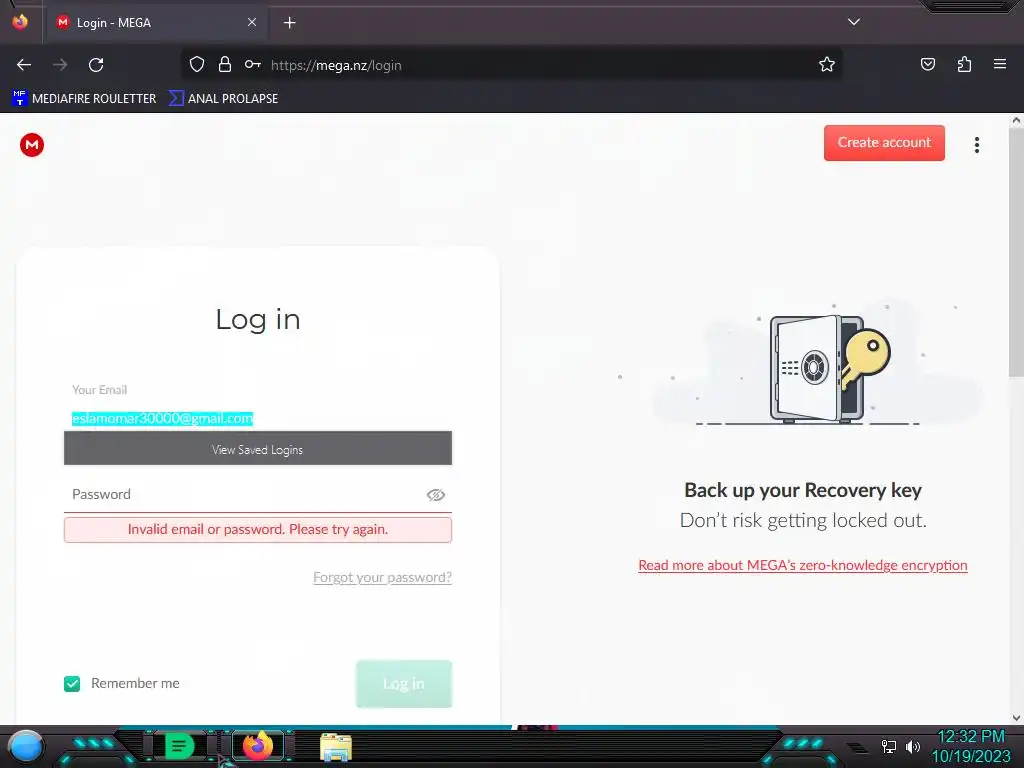Click the scrollbar down arrow
The width and height of the screenshot is (1024, 768).
(x=1016, y=718)
